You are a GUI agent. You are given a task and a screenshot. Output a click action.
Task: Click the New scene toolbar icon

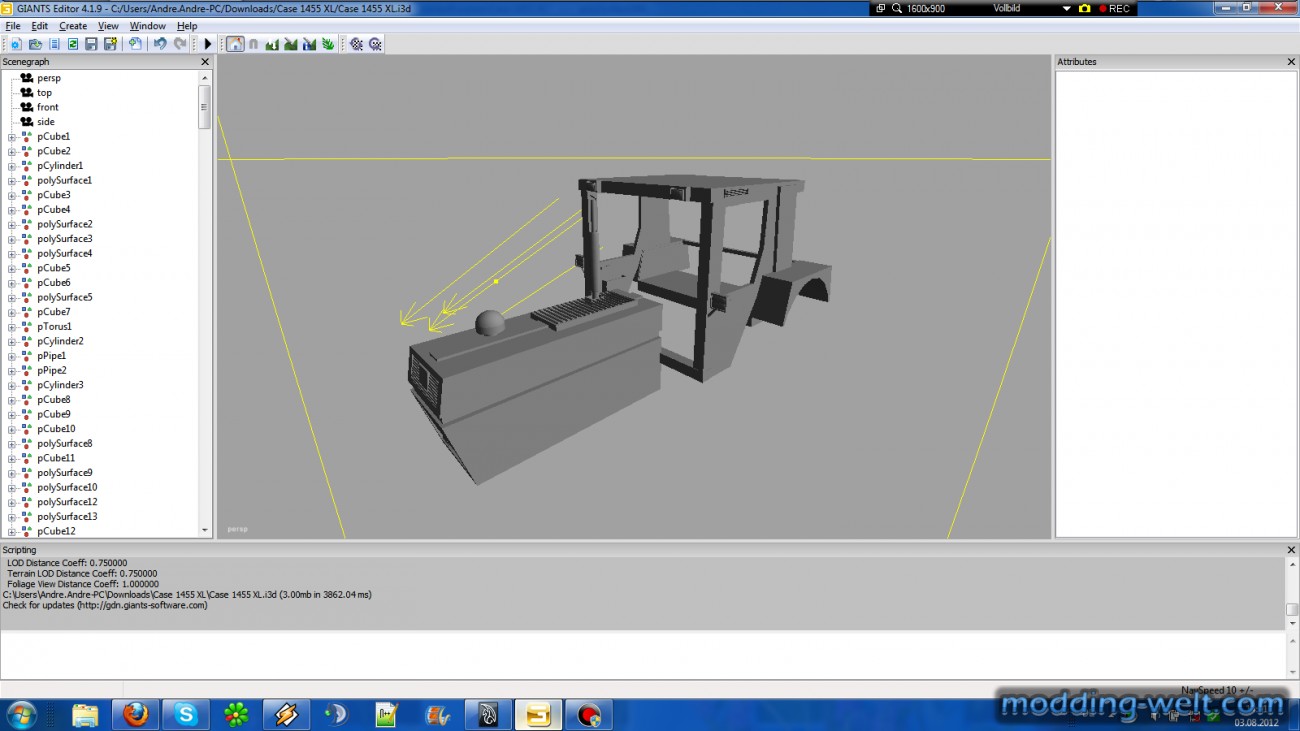[16, 44]
